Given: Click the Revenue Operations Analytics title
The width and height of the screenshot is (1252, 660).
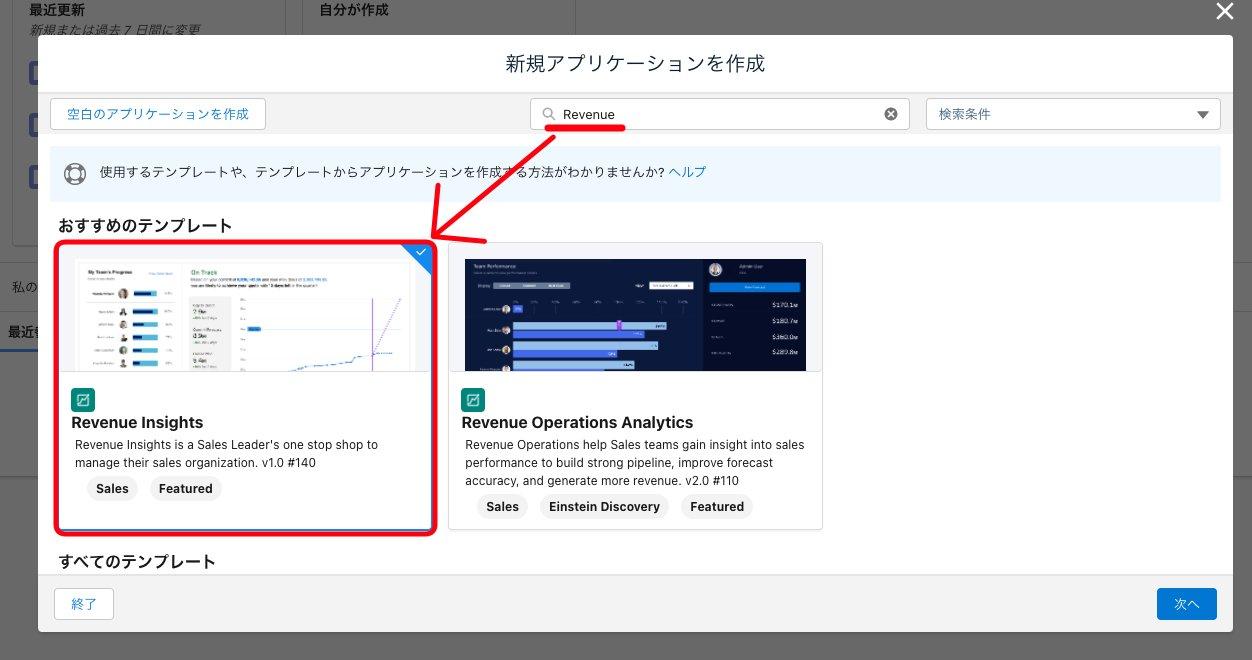Looking at the screenshot, I should click(577, 423).
